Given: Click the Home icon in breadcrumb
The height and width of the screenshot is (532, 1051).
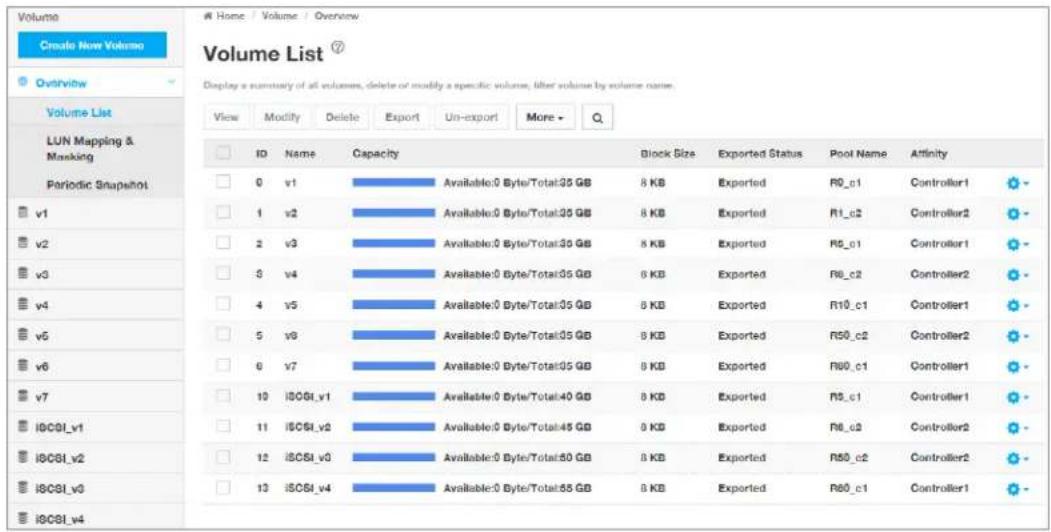Looking at the screenshot, I should coord(207,15).
